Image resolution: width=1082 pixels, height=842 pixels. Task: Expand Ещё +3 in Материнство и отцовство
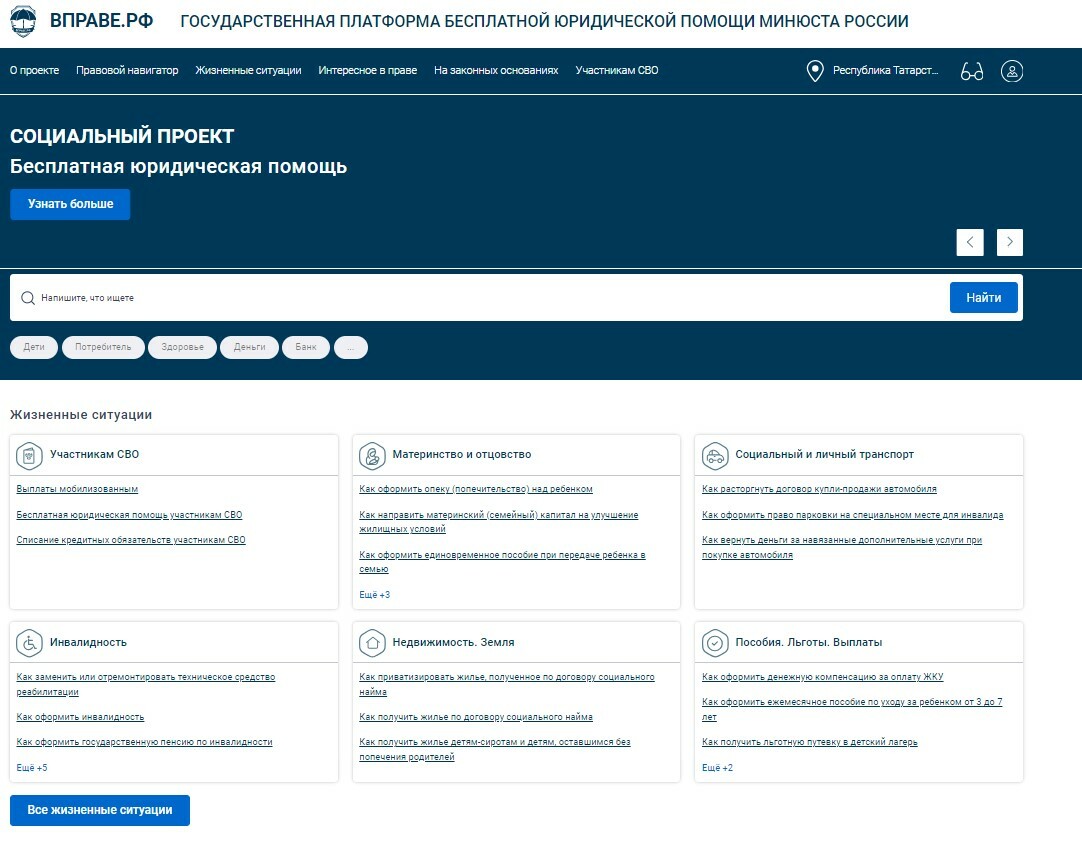(x=374, y=595)
